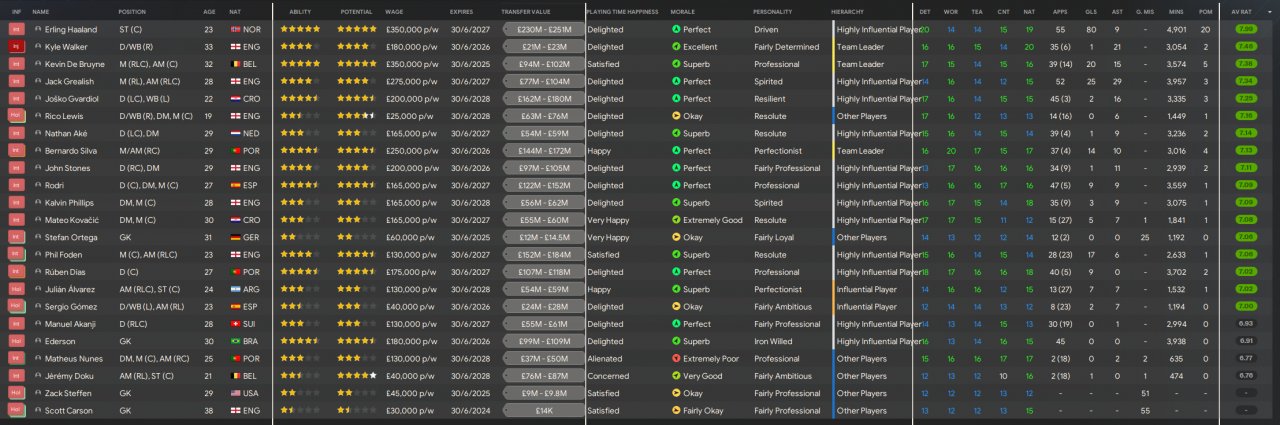The width and height of the screenshot is (1280, 425).
Task: Click the player icon beside Kevin De Bruyne
Action: click(38, 64)
